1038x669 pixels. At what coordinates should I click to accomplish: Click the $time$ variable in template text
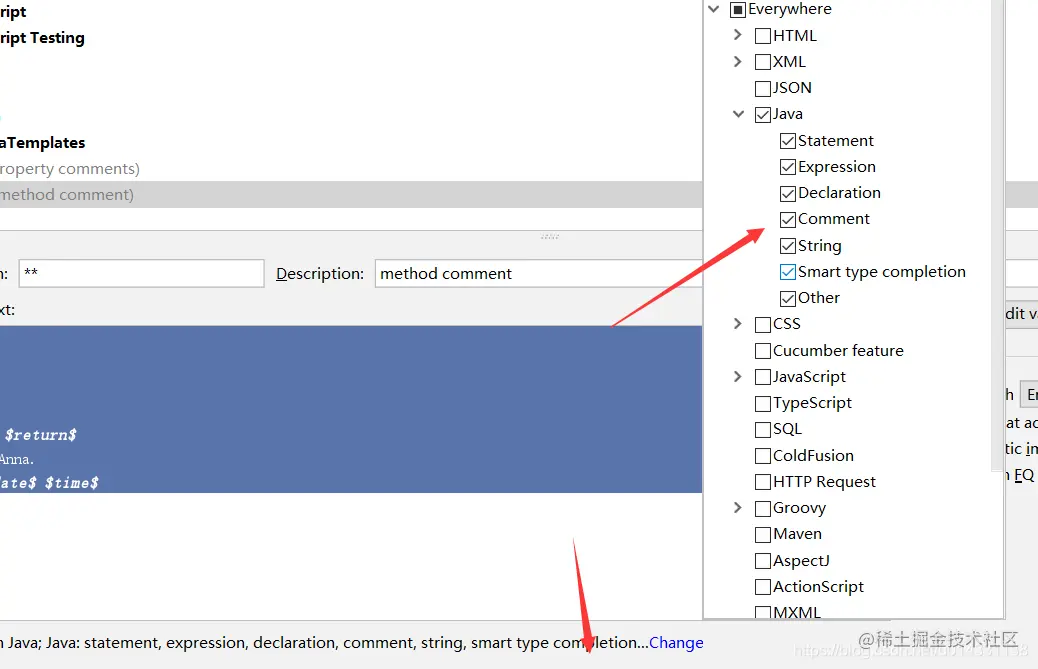click(71, 483)
